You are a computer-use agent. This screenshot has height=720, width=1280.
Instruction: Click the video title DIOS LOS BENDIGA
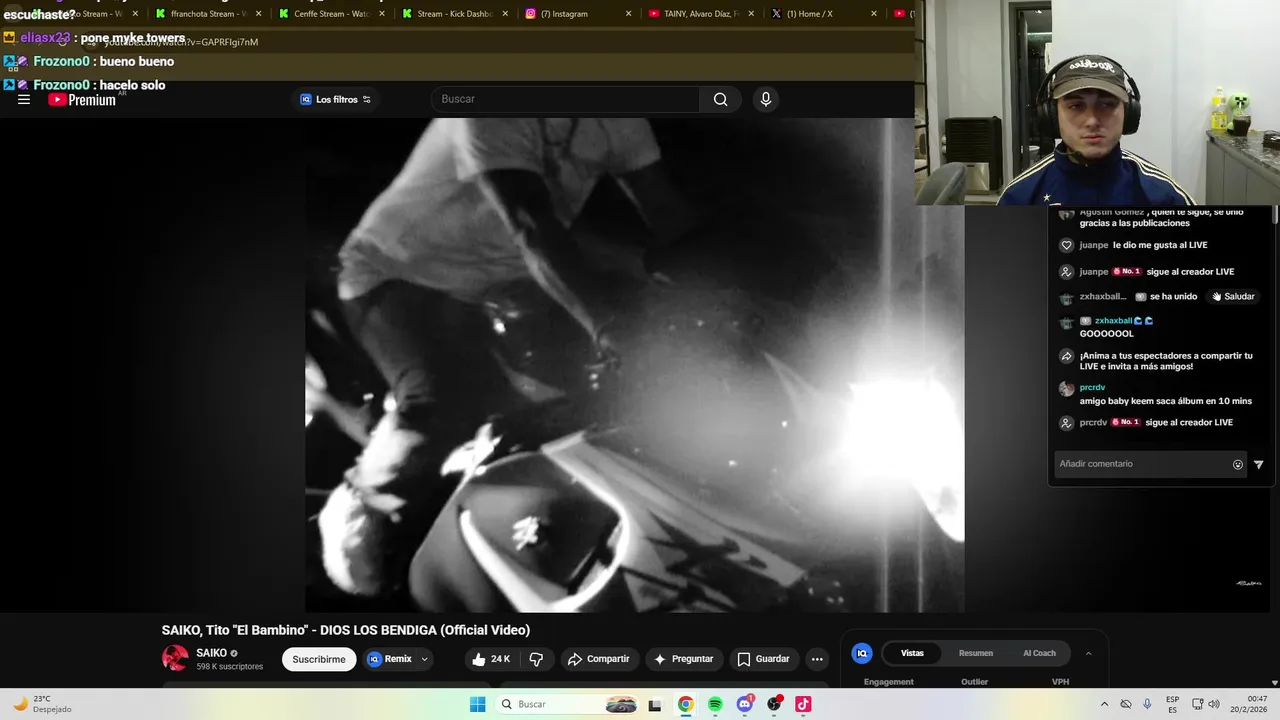point(346,630)
